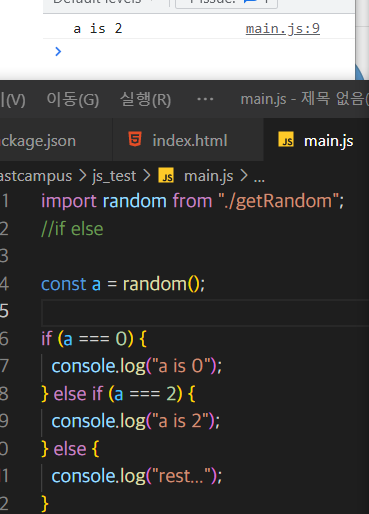The image size is (369, 514).
Task: Click the "a is 2" console output message
Action: coord(98,29)
